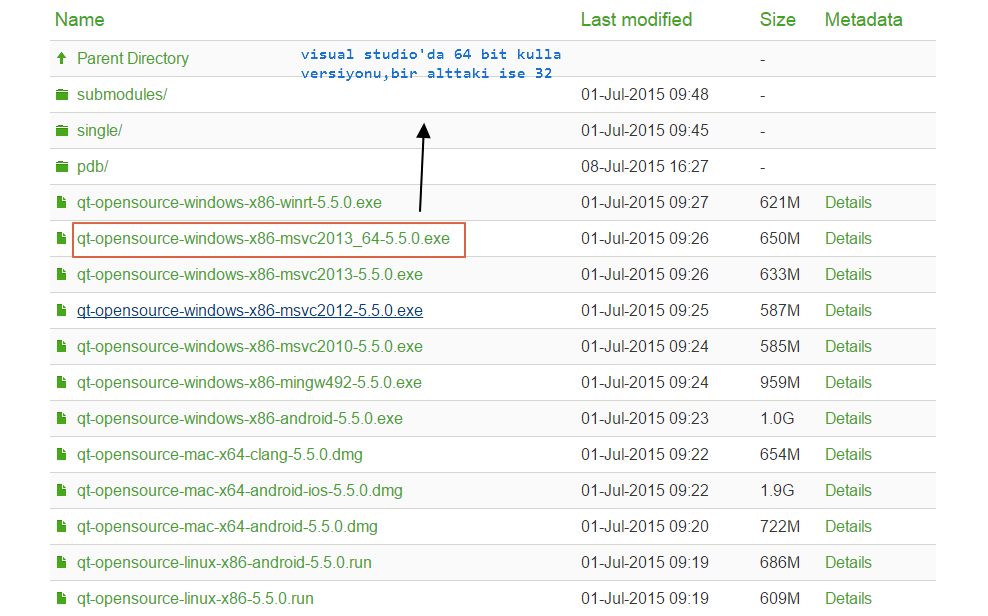Click the pdb folder icon
The image size is (988, 616).
[x=62, y=166]
